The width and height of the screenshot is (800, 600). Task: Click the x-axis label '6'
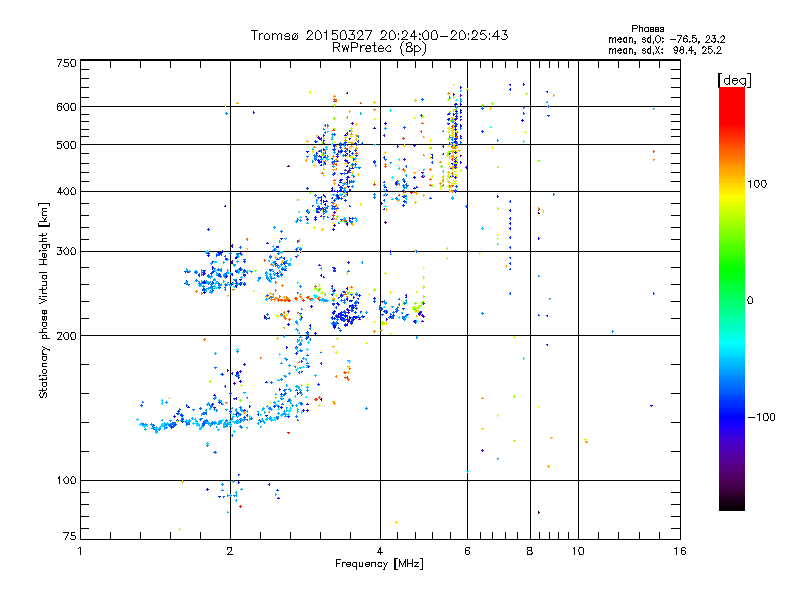pos(467,551)
